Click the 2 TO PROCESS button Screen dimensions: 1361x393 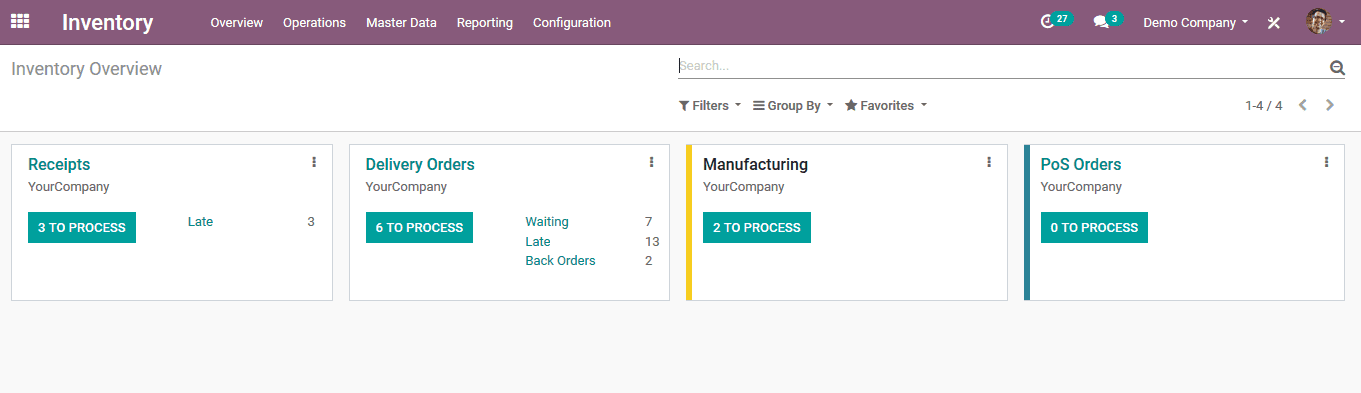(757, 228)
